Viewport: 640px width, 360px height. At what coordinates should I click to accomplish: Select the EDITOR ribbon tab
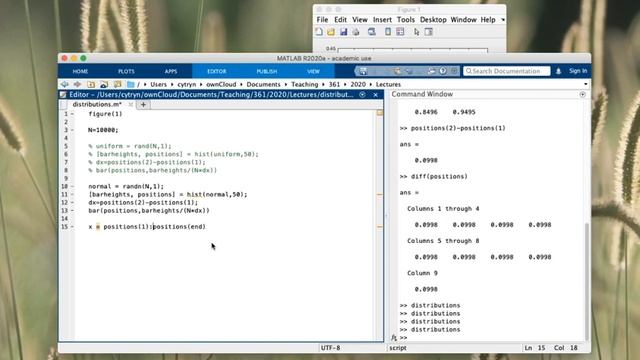coord(217,71)
